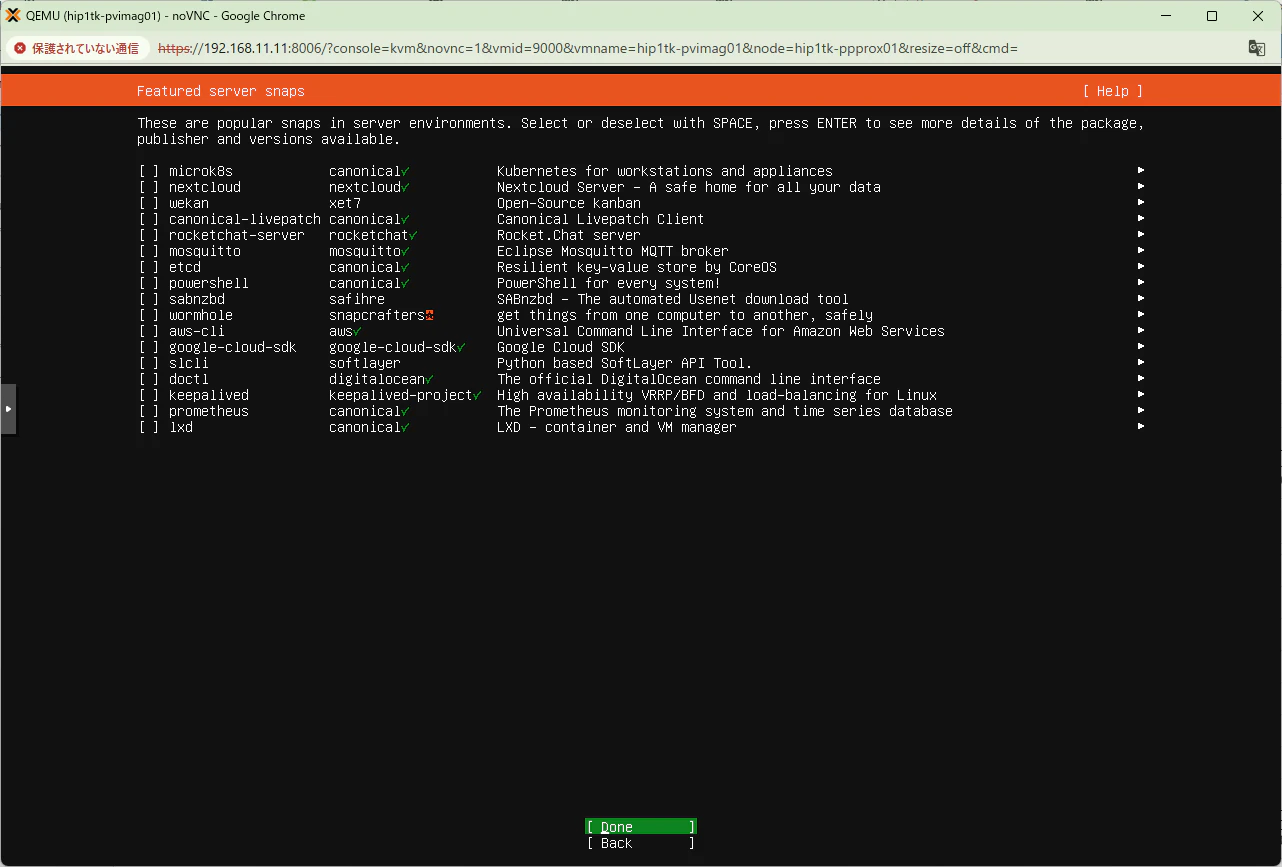Check the wekan snap checkbox
1282x867 pixels.
click(149, 203)
